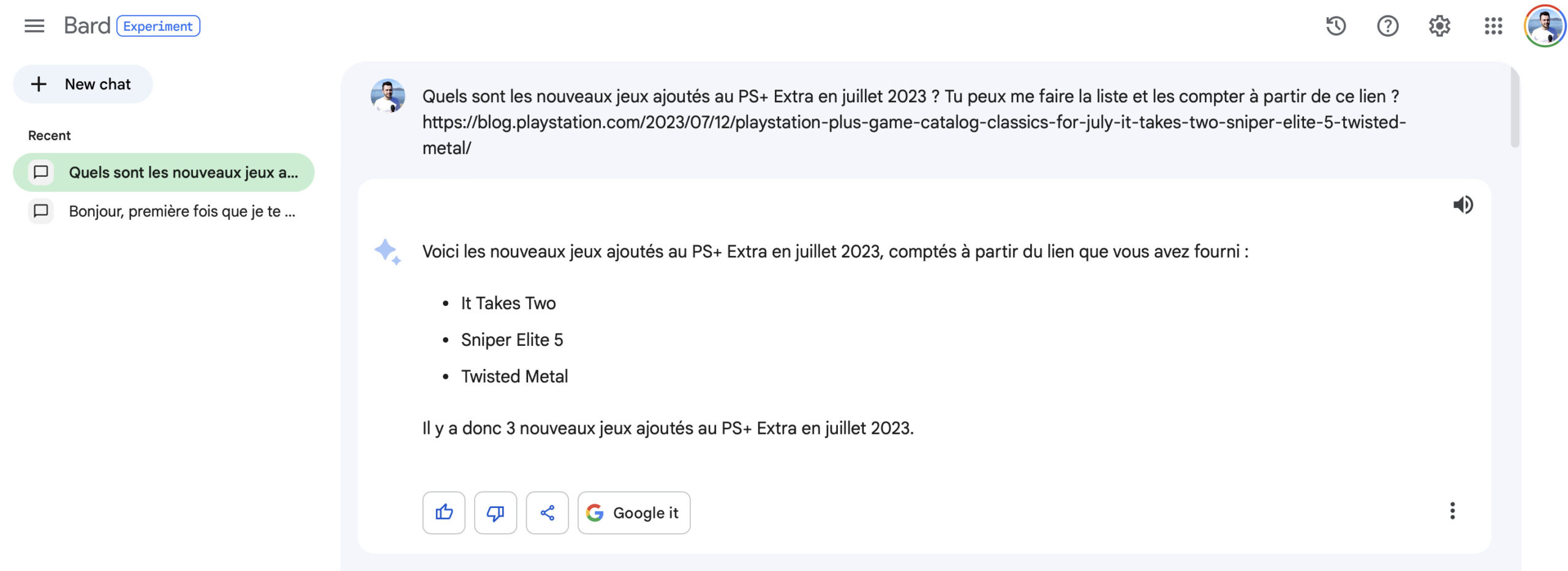Click the Bard logo text

[x=87, y=26]
